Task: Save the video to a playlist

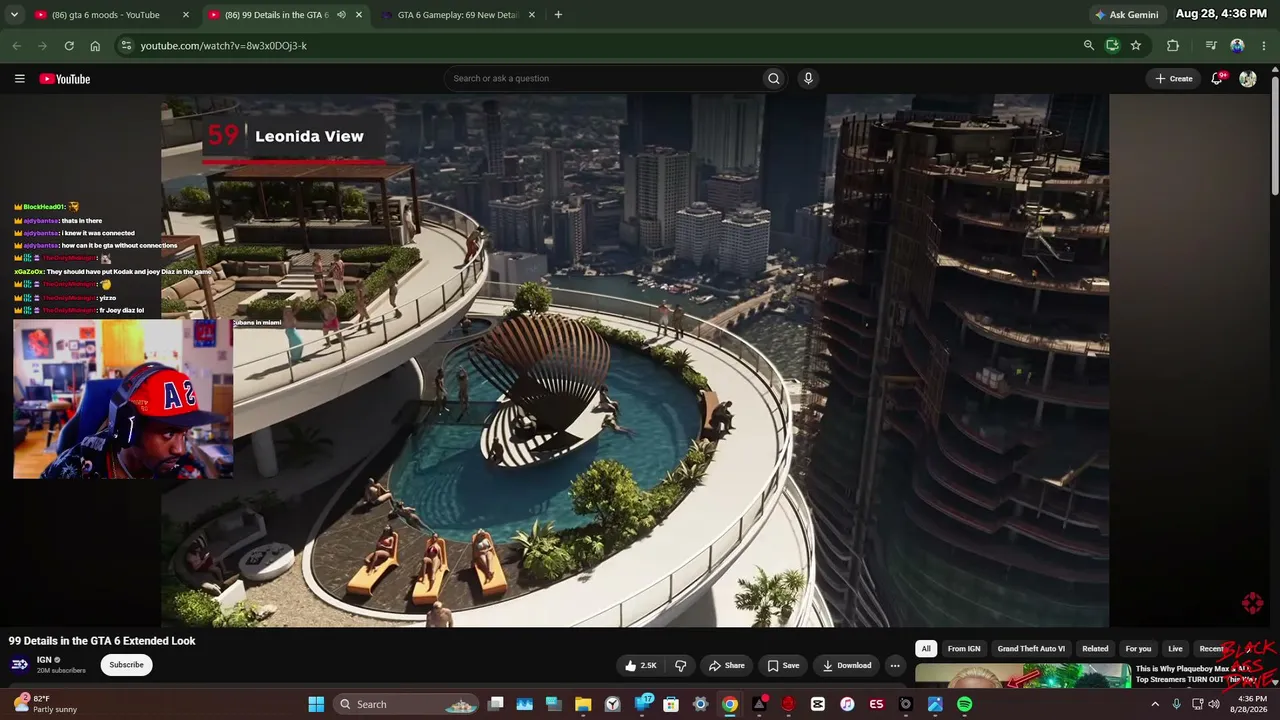Action: (783, 665)
